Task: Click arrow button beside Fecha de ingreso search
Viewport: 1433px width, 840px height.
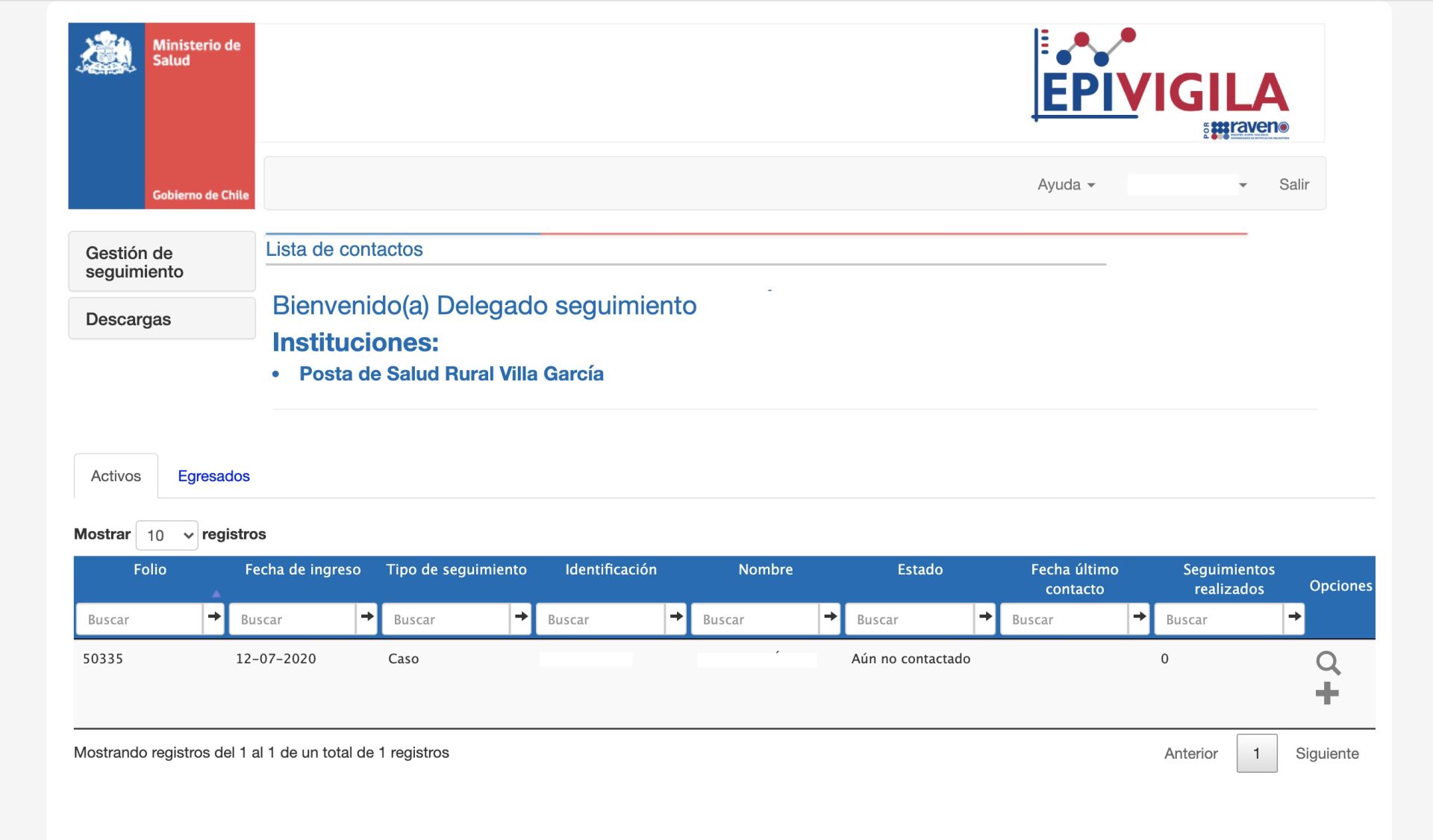Action: 367,617
